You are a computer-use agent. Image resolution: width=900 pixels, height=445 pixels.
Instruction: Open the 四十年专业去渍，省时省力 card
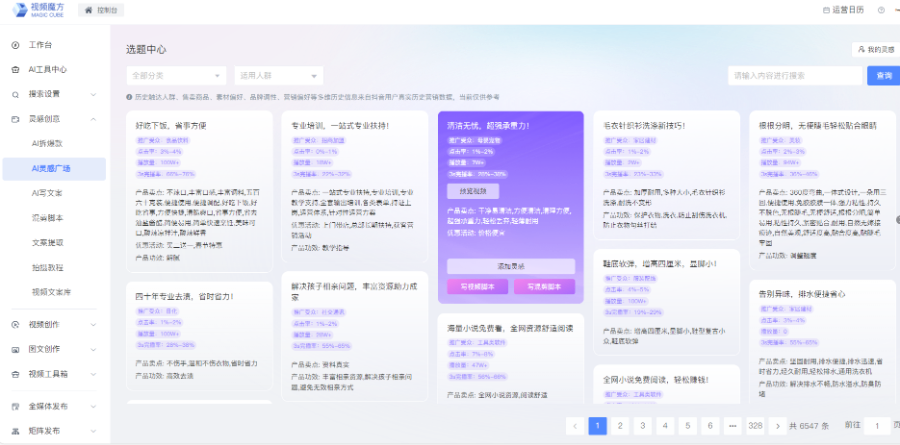coord(199,336)
